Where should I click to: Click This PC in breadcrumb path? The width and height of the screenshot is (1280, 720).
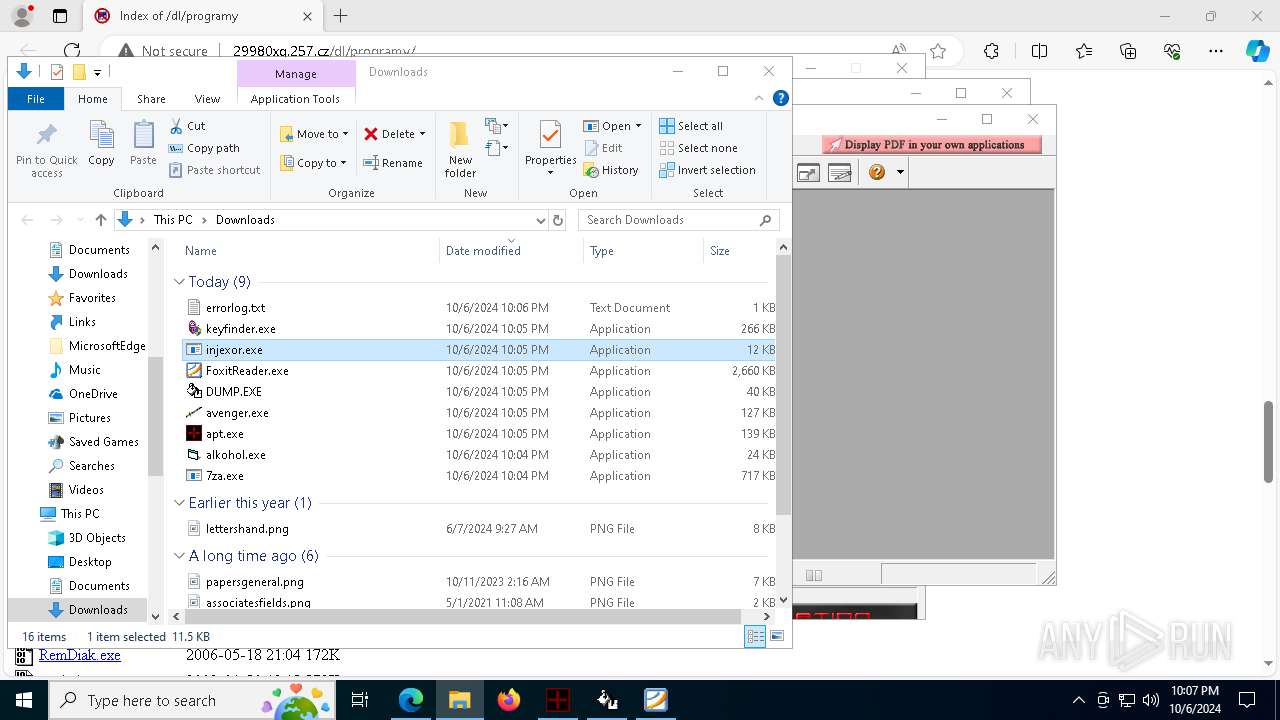pos(172,220)
